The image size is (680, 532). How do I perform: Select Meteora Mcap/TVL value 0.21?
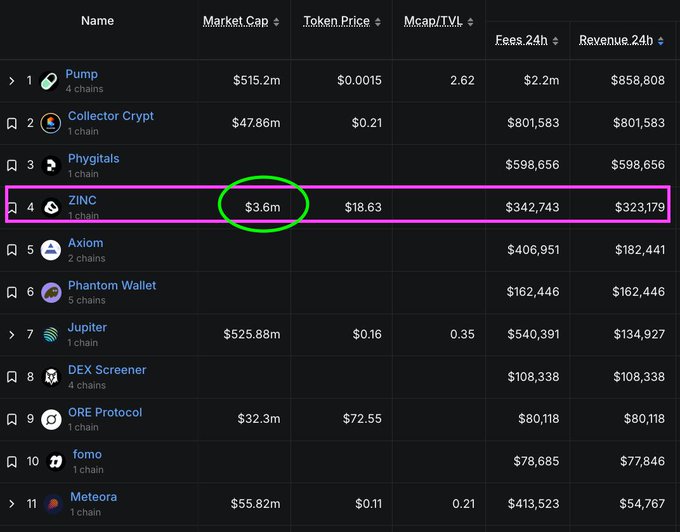(463, 504)
